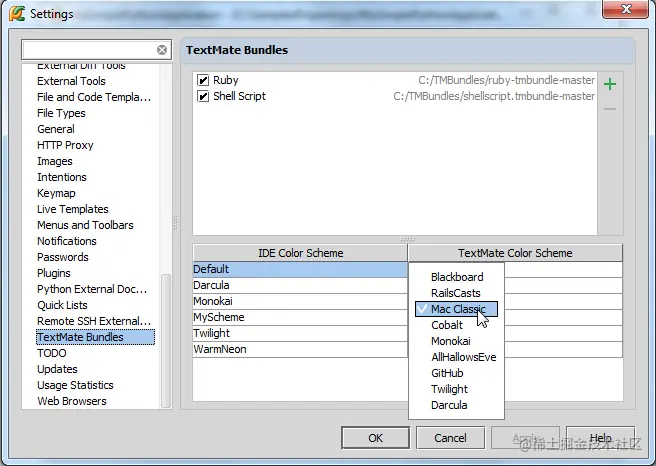Select File Types in settings list

(x=61, y=113)
